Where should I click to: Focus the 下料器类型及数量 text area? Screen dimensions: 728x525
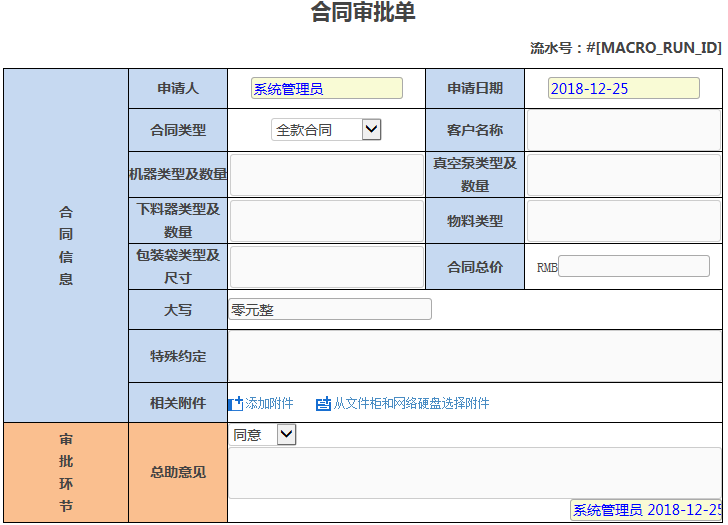click(327, 221)
